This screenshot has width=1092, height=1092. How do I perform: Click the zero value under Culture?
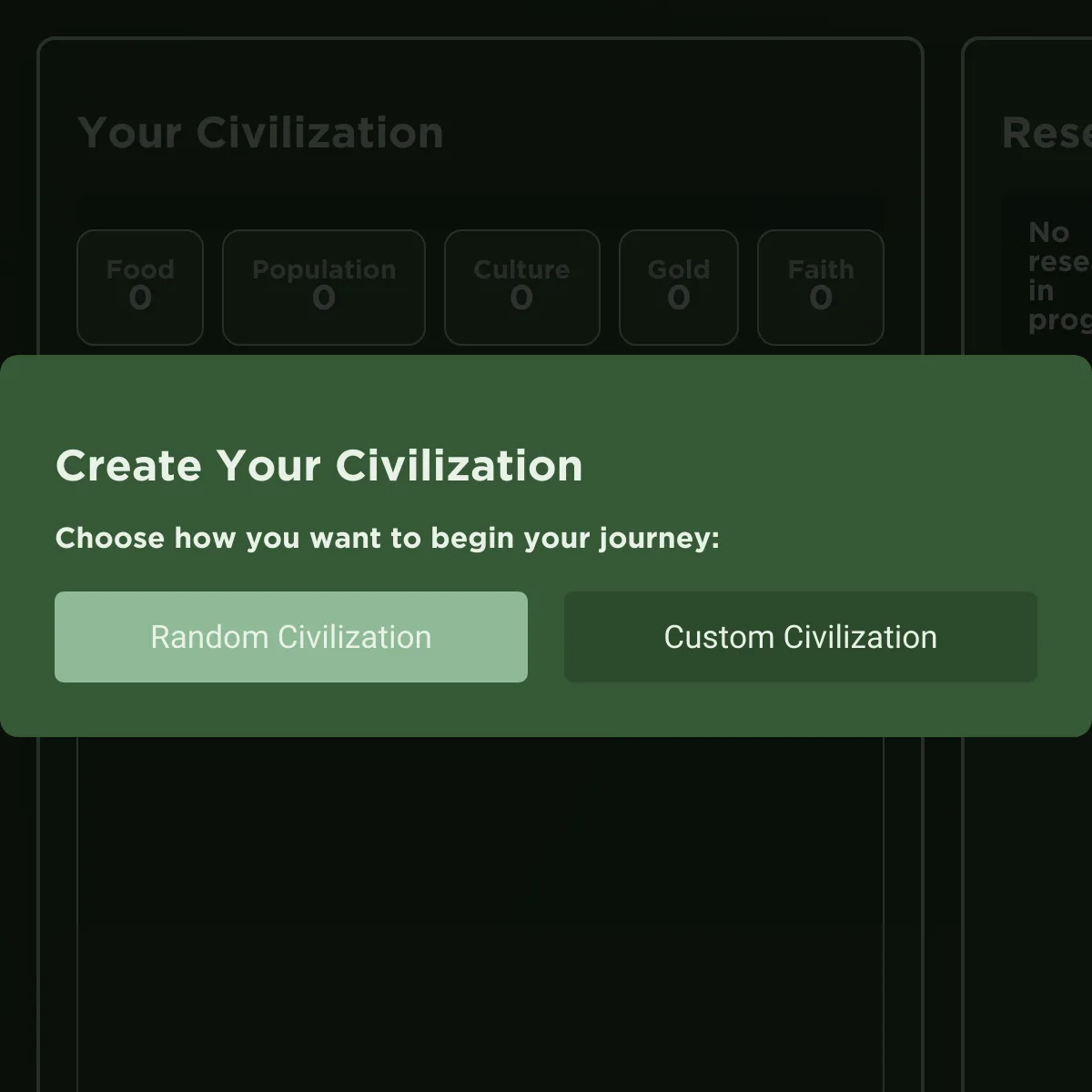521,298
